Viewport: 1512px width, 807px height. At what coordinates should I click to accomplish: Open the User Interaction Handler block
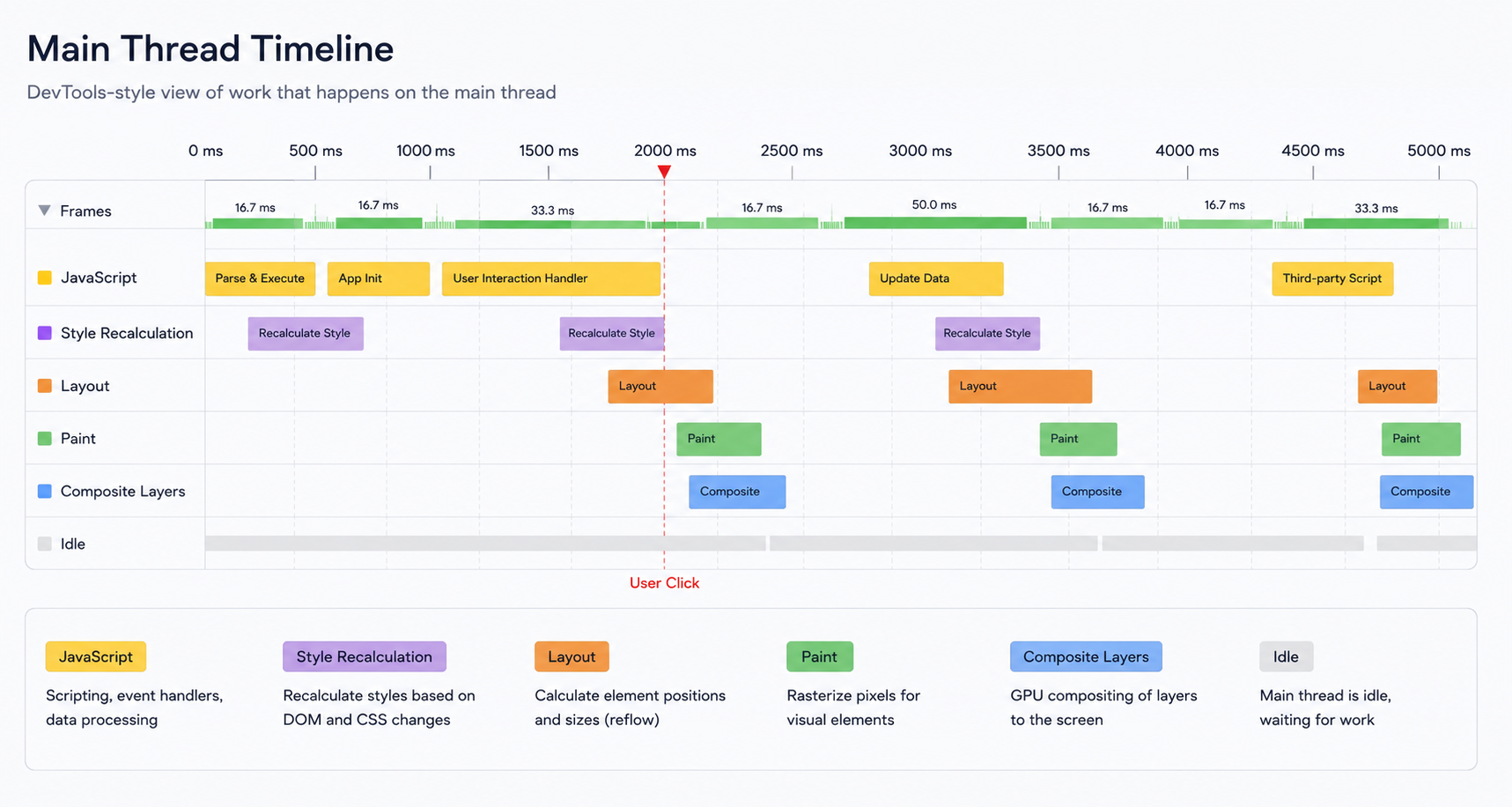[x=551, y=278]
